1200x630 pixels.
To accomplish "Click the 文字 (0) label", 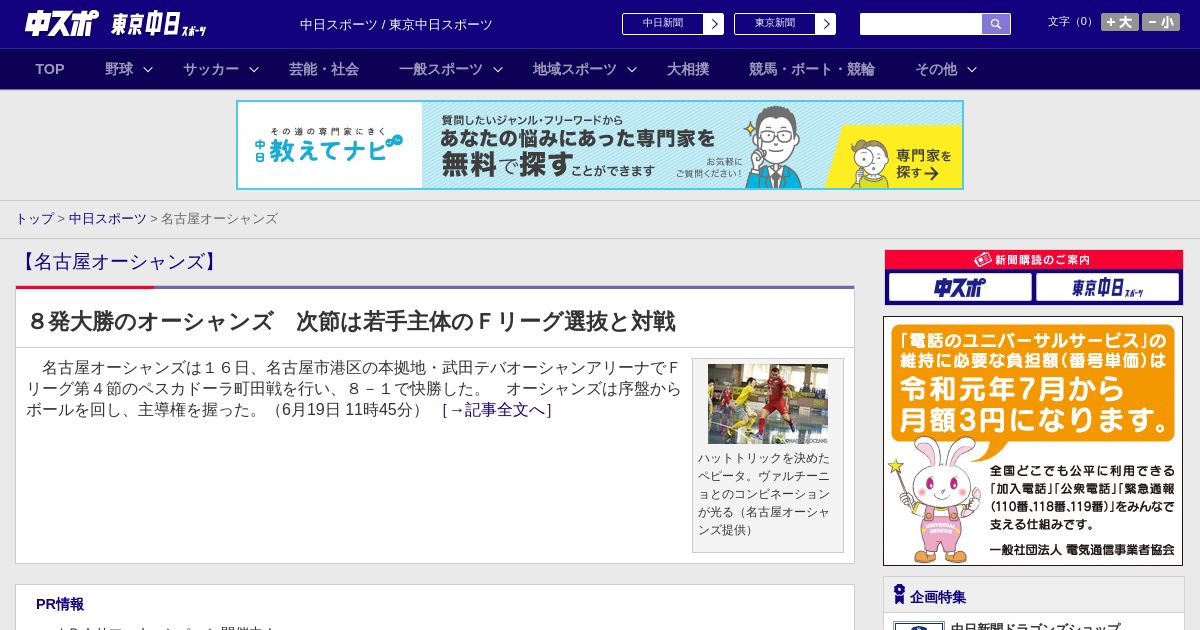I will point(1070,21).
